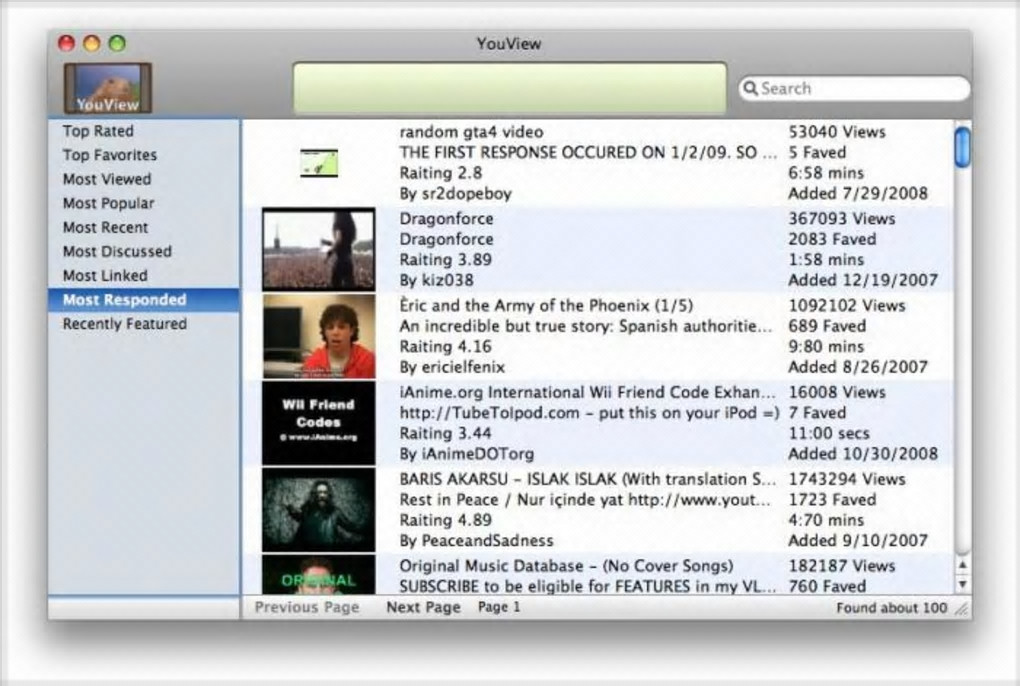Click 'THE FIRST RESPONSE OCCURED' description

(588, 153)
